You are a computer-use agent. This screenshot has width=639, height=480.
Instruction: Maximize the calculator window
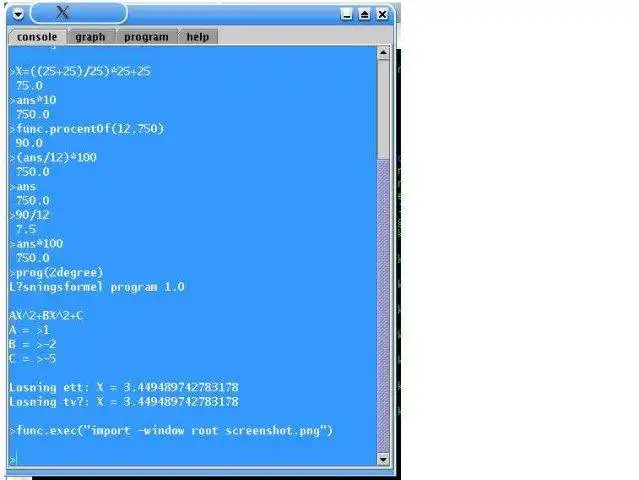(364, 15)
